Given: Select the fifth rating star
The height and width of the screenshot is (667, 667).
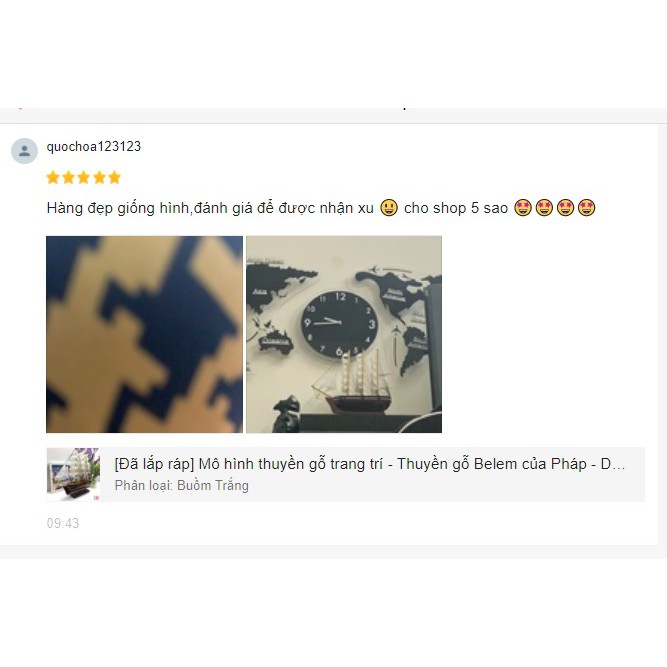Looking at the screenshot, I should coord(114,177).
